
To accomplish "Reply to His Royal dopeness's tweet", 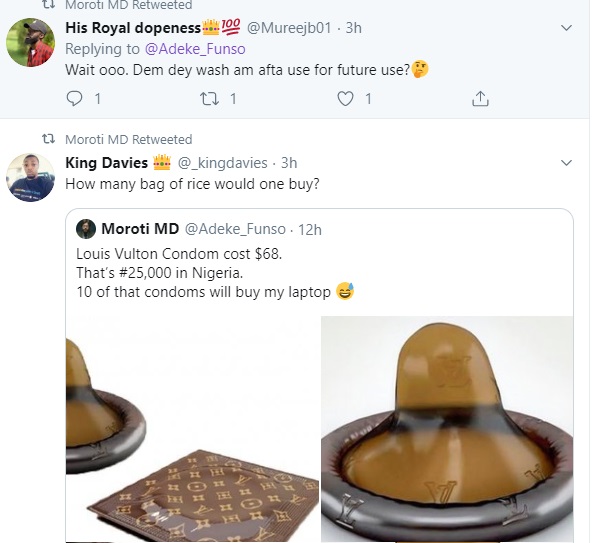I will click(74, 98).
